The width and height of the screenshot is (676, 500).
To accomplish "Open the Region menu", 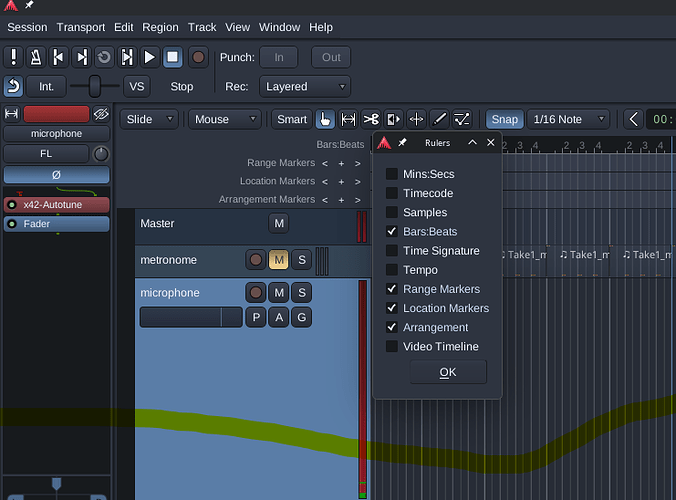I will click(160, 27).
